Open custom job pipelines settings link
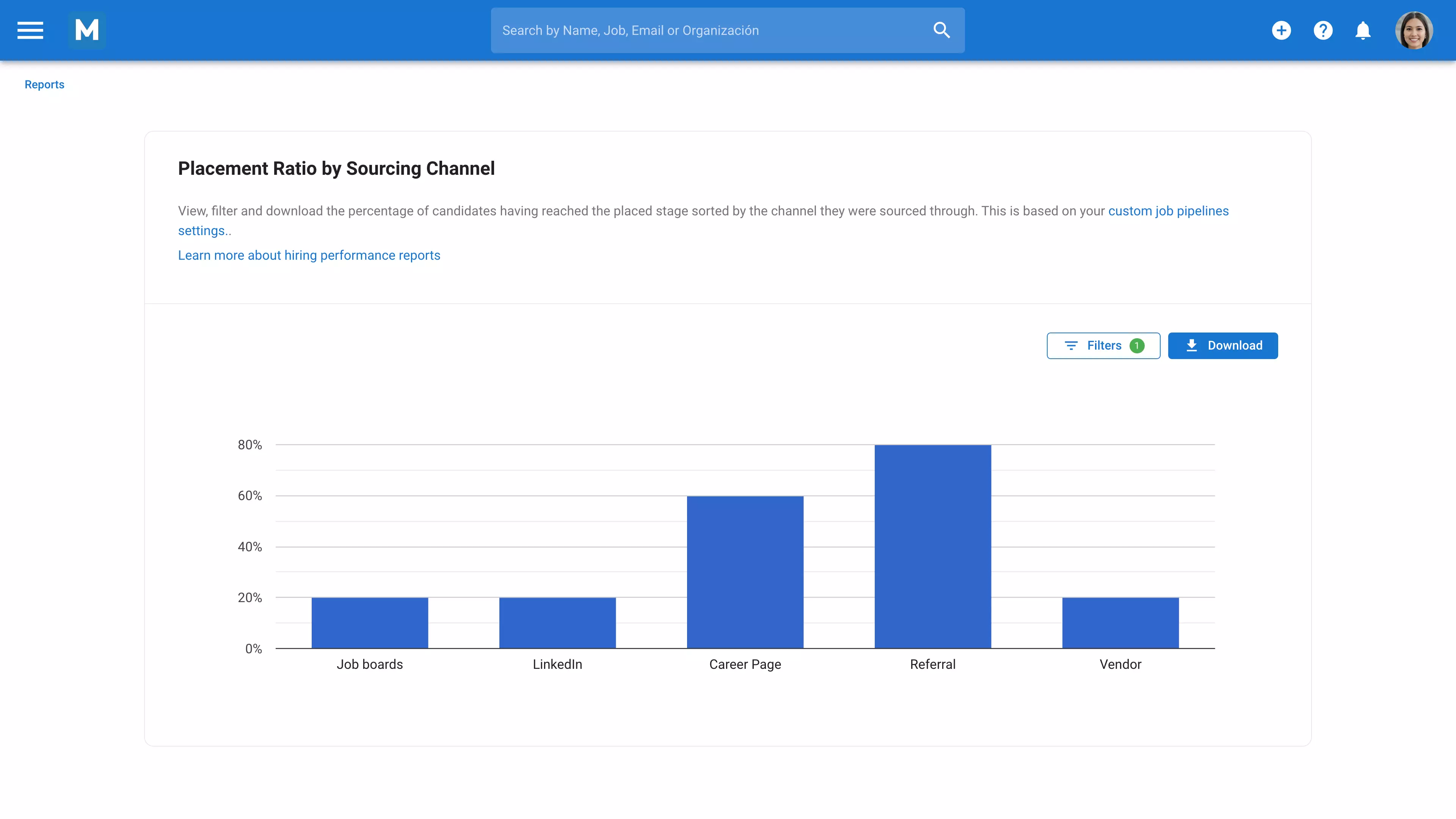 (1168, 211)
